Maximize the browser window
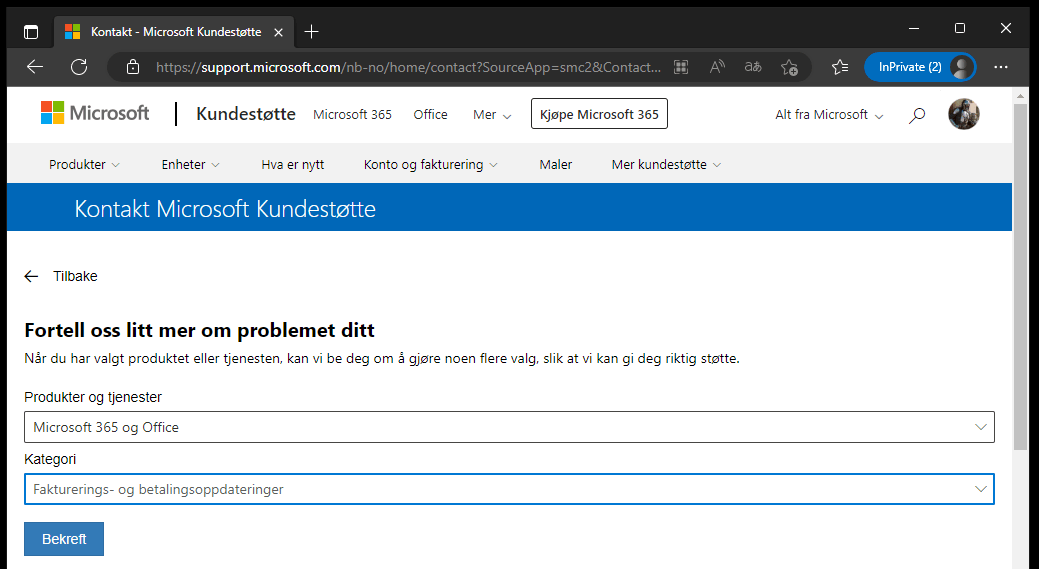The height and width of the screenshot is (569, 1039). 959,28
